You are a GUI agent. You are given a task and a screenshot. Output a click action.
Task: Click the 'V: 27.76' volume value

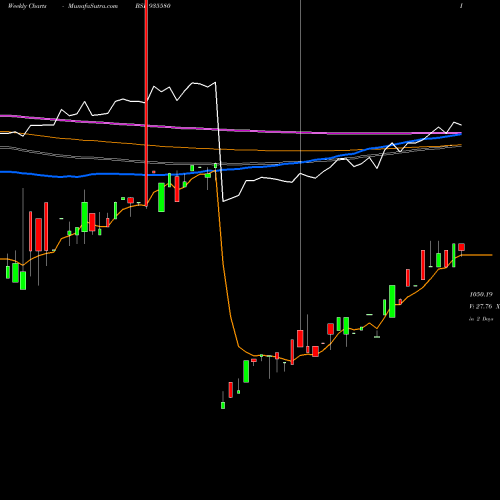pyautogui.click(x=481, y=306)
